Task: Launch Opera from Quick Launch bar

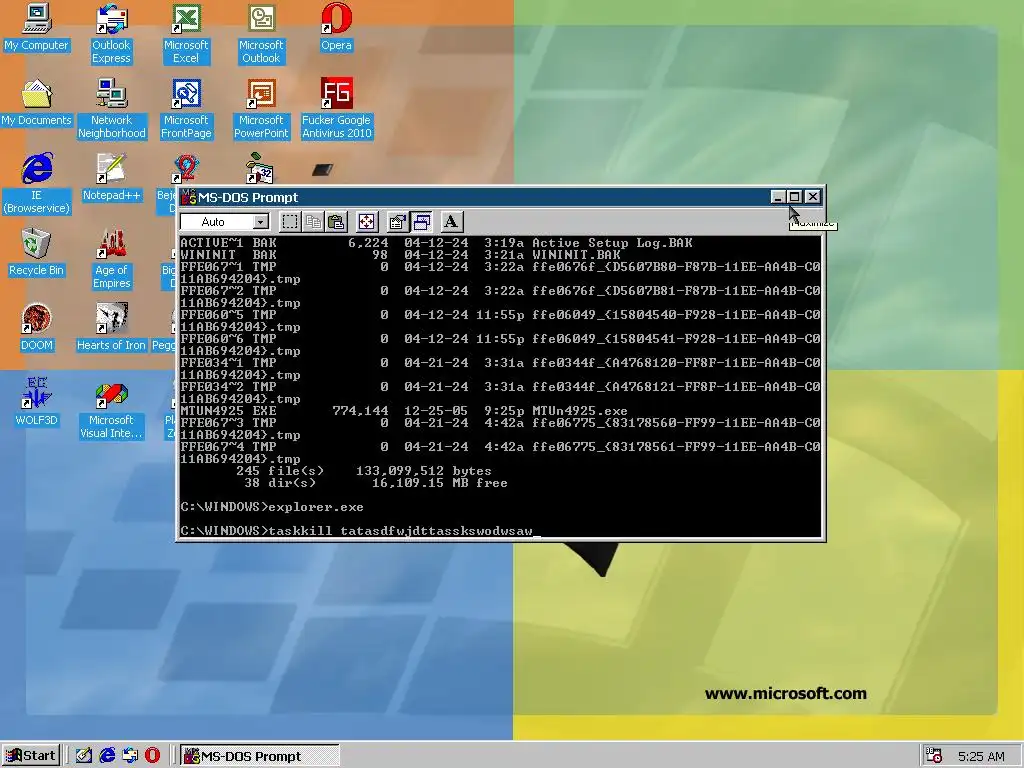Action: (152, 756)
